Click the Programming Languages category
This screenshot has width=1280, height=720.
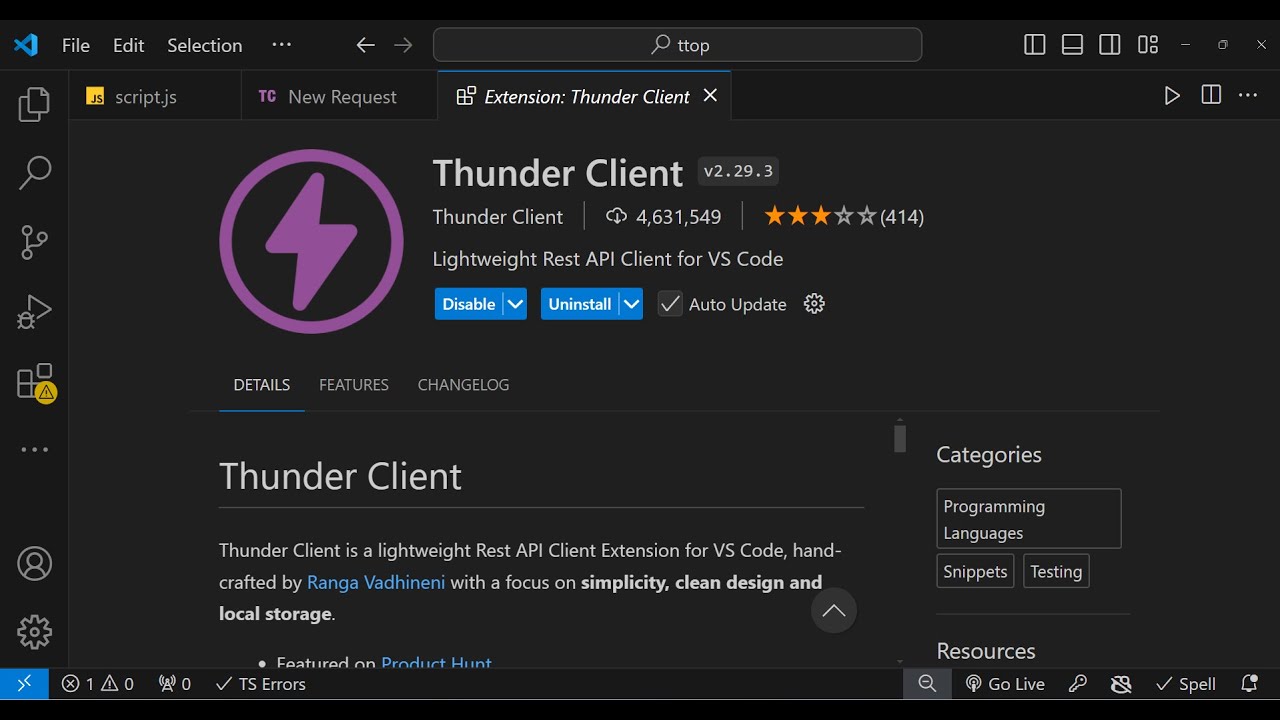click(1029, 519)
